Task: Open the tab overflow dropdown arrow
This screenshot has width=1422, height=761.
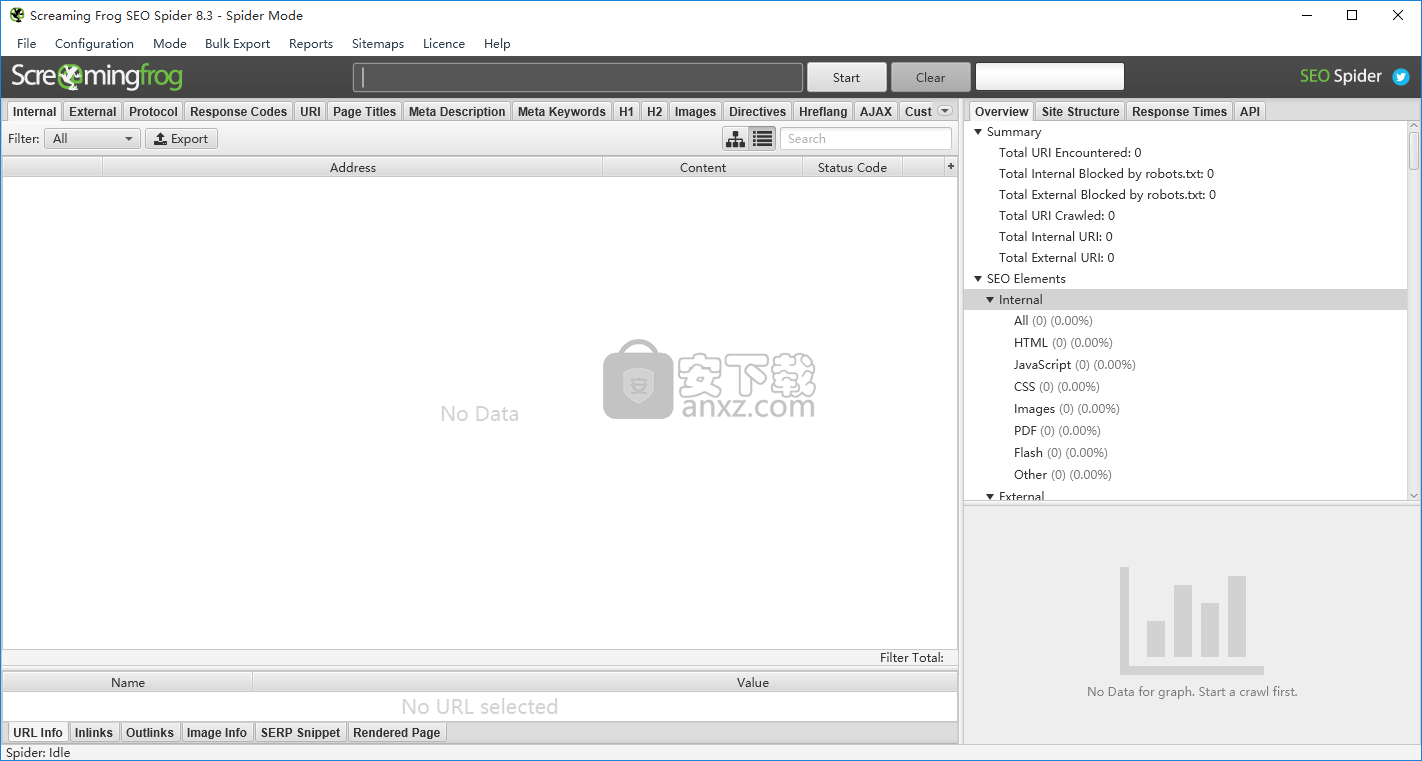Action: pos(945,111)
